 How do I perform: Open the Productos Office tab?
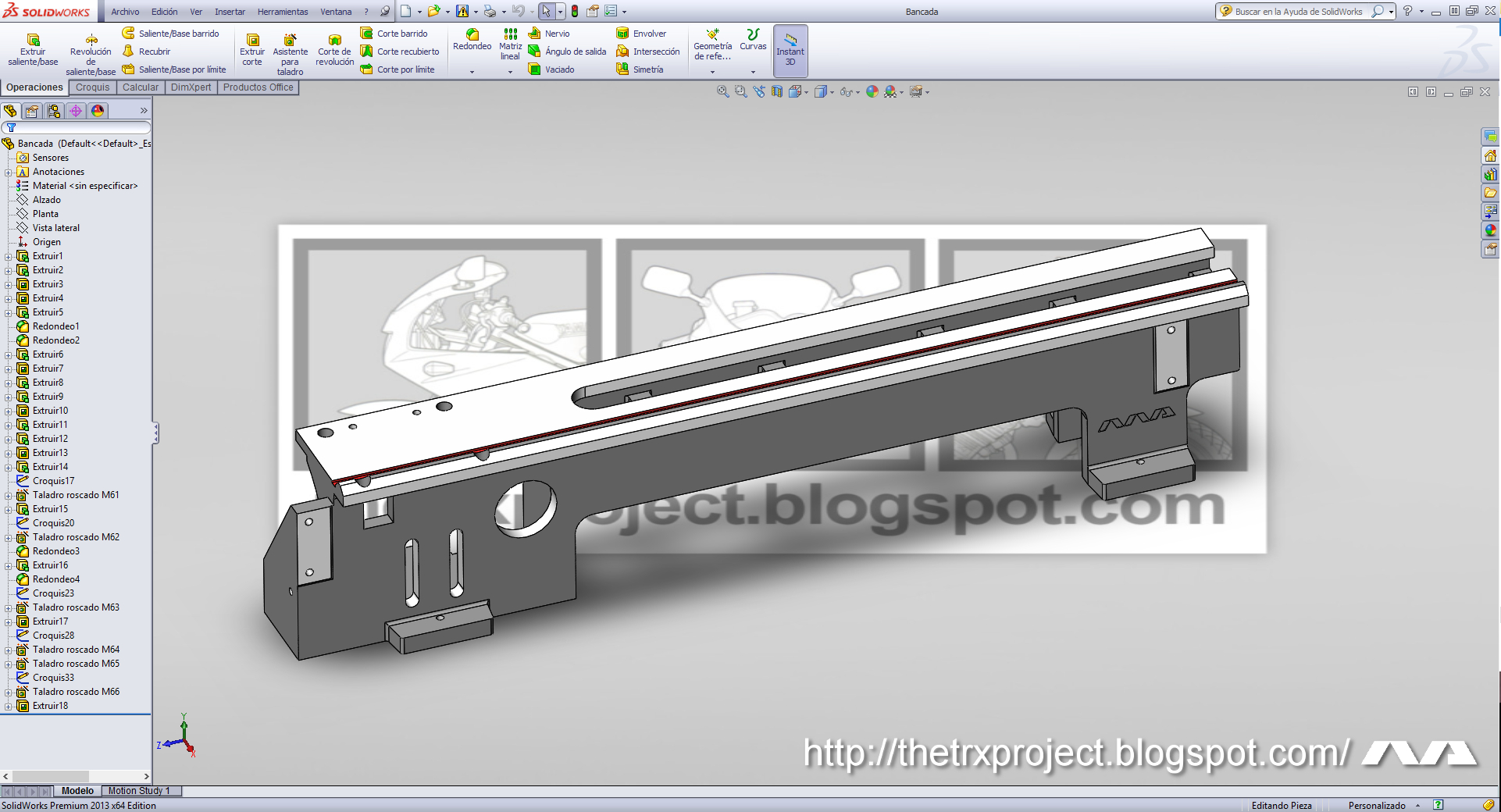pos(258,87)
